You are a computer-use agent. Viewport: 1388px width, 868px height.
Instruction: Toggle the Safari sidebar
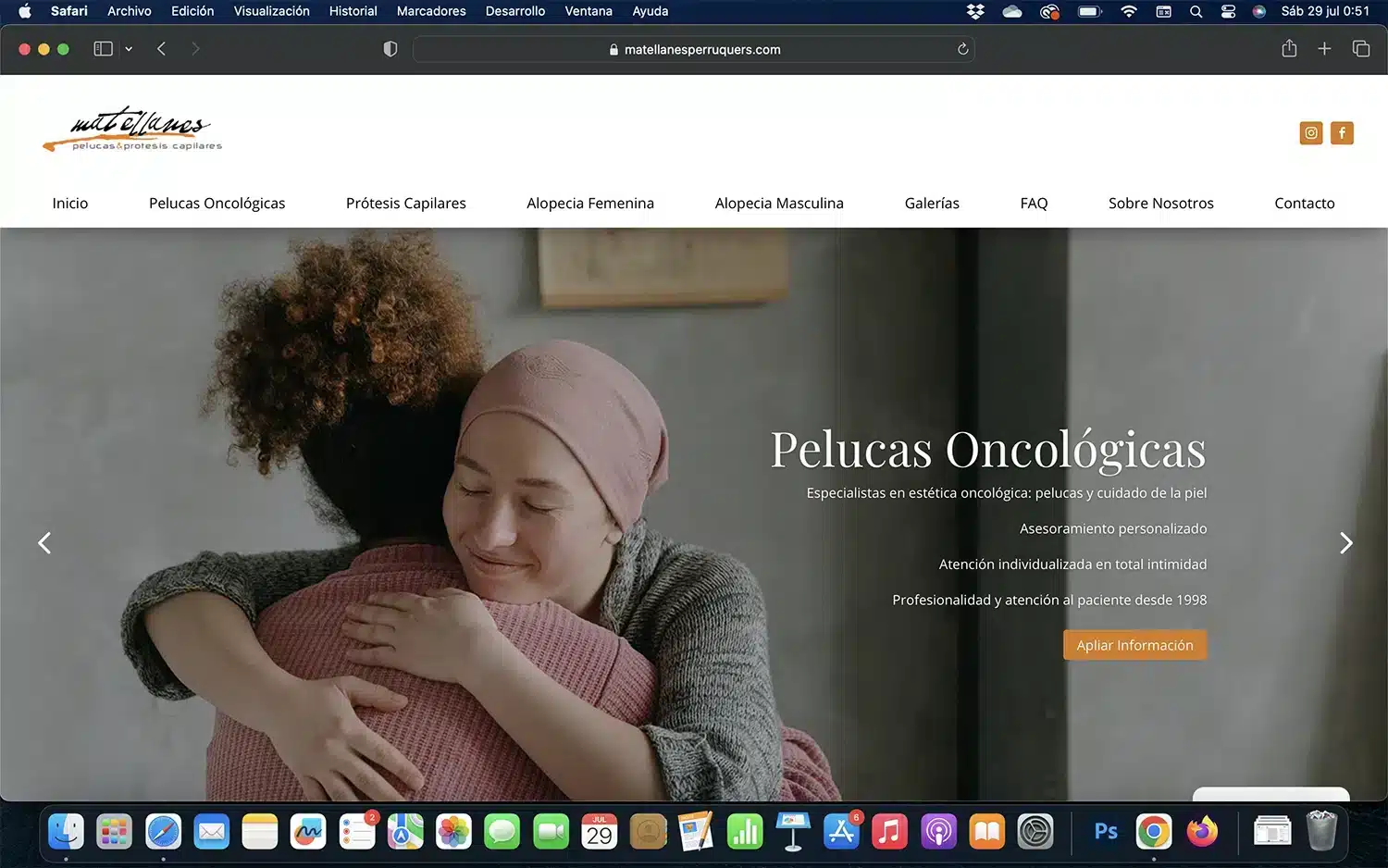[x=103, y=49]
